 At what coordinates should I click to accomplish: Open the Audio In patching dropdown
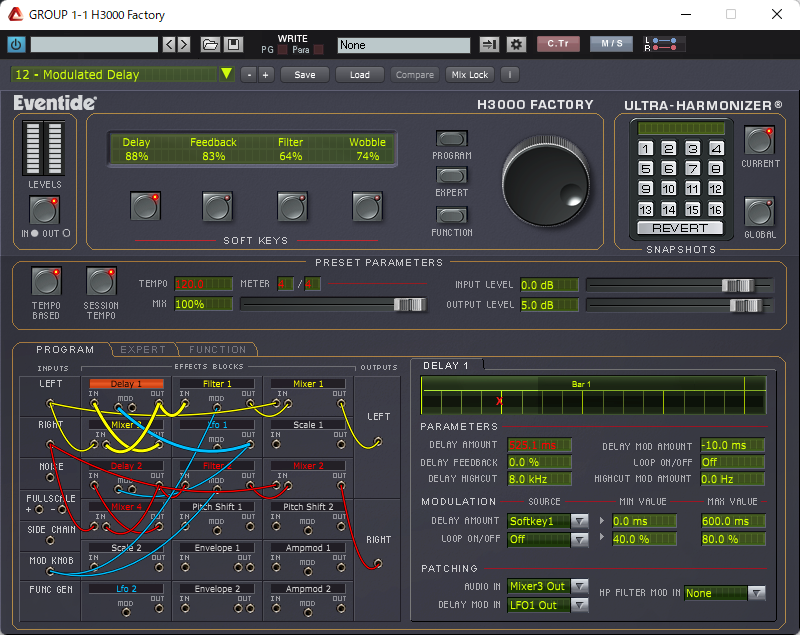pos(579,587)
